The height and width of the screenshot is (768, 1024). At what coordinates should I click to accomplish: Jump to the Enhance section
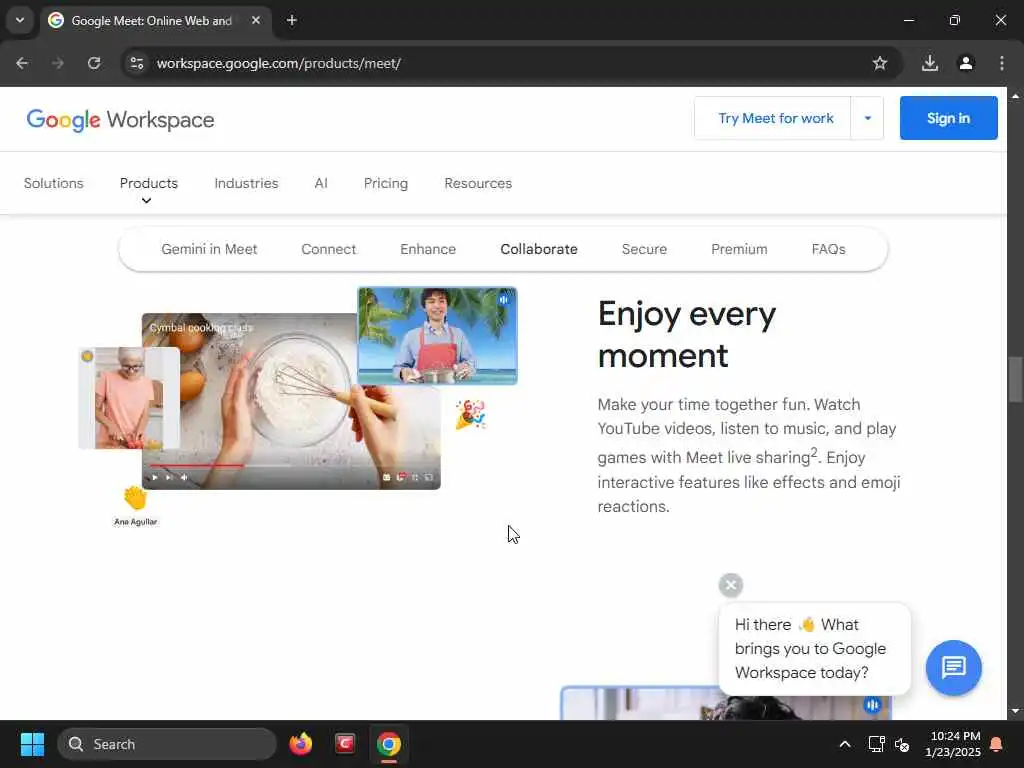(x=428, y=249)
